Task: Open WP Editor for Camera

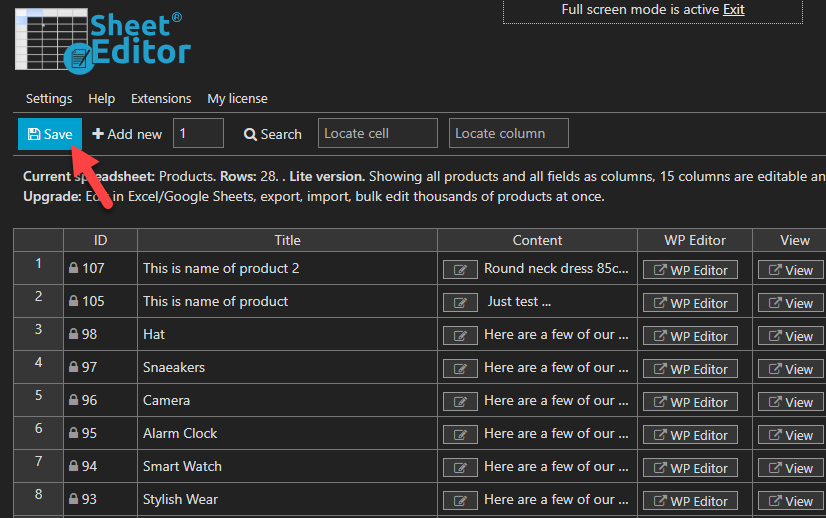Action: pos(690,402)
